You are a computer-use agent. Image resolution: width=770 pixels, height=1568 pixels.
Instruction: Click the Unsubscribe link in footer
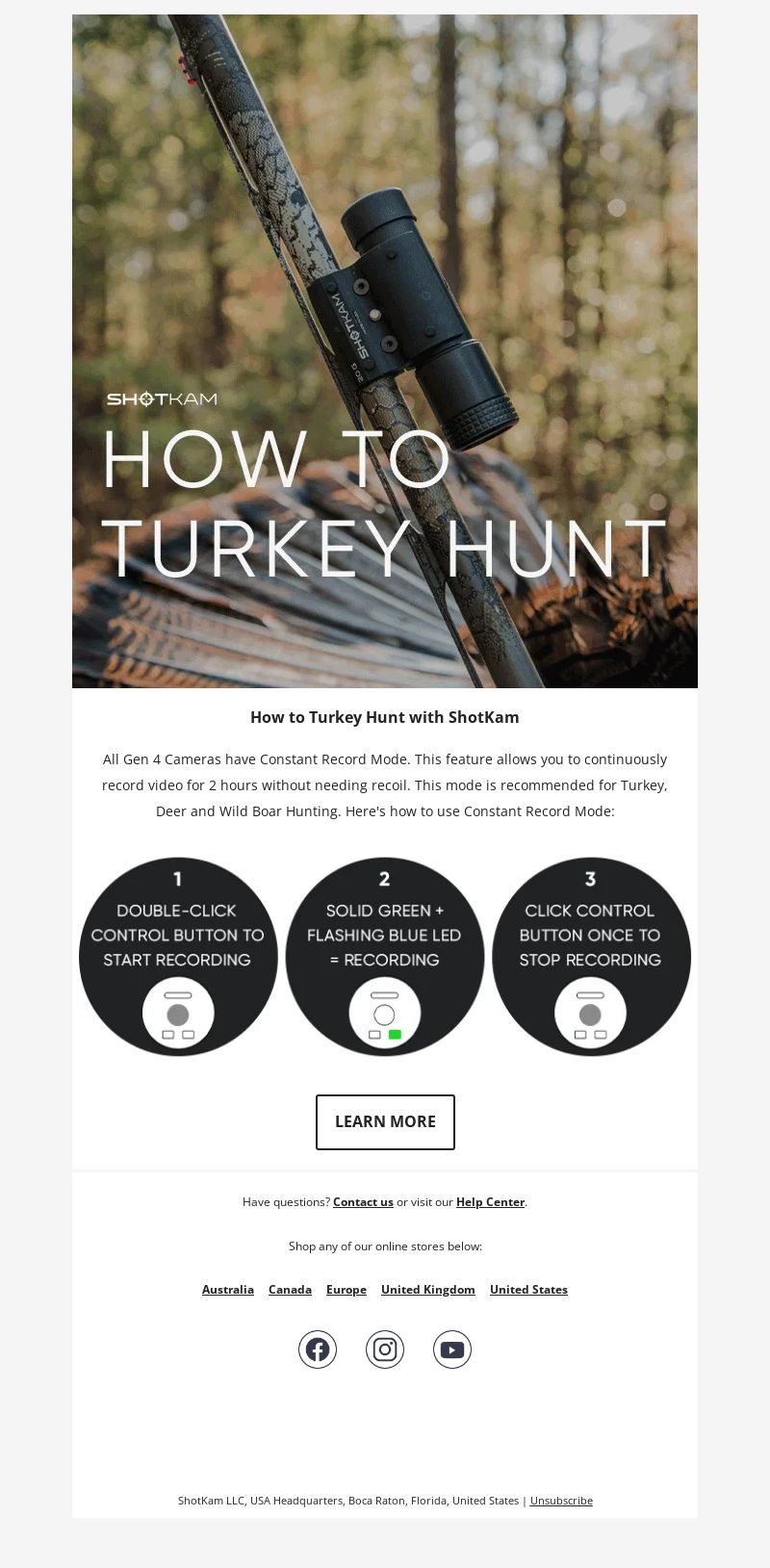click(561, 1500)
